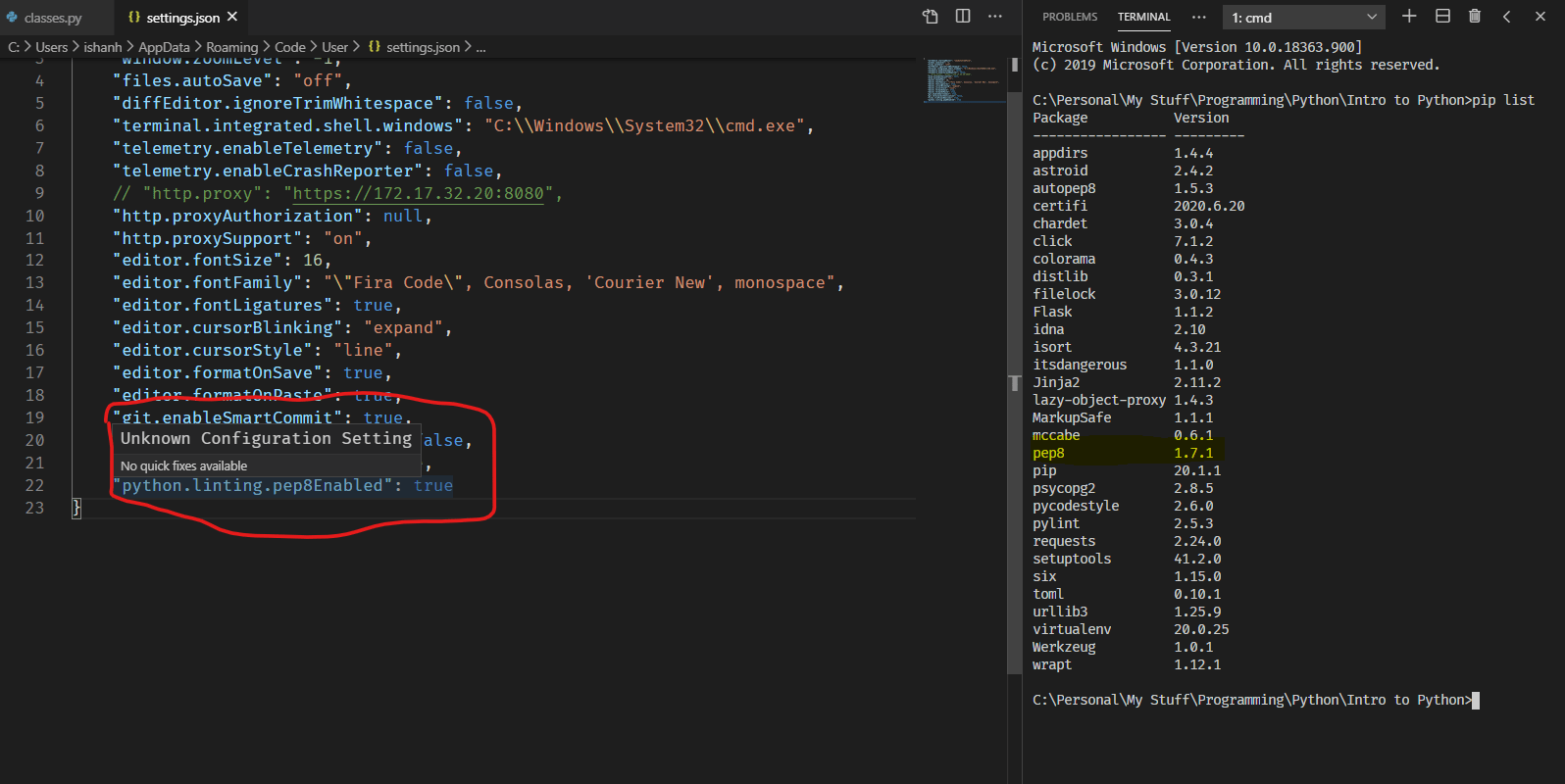This screenshot has width=1565, height=784.
Task: Click the C: breadcrumb root segment
Action: [14, 47]
